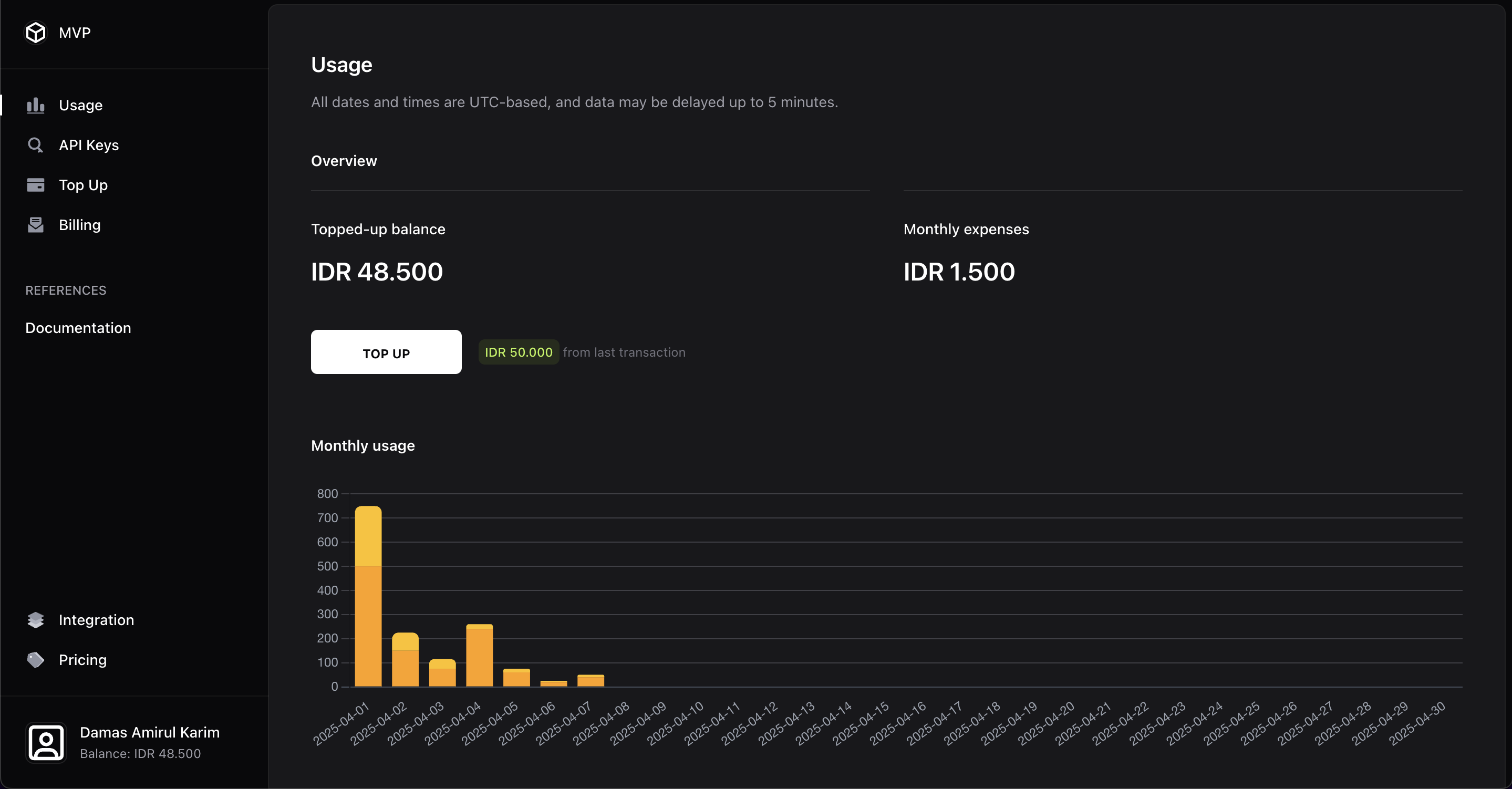Click the Pricing tag icon
This screenshot has height=789, width=1512.
click(x=35, y=660)
